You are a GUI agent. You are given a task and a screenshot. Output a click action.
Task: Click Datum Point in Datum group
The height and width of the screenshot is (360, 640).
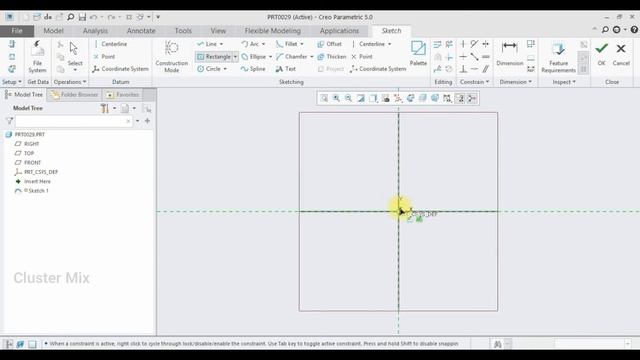[104, 56]
